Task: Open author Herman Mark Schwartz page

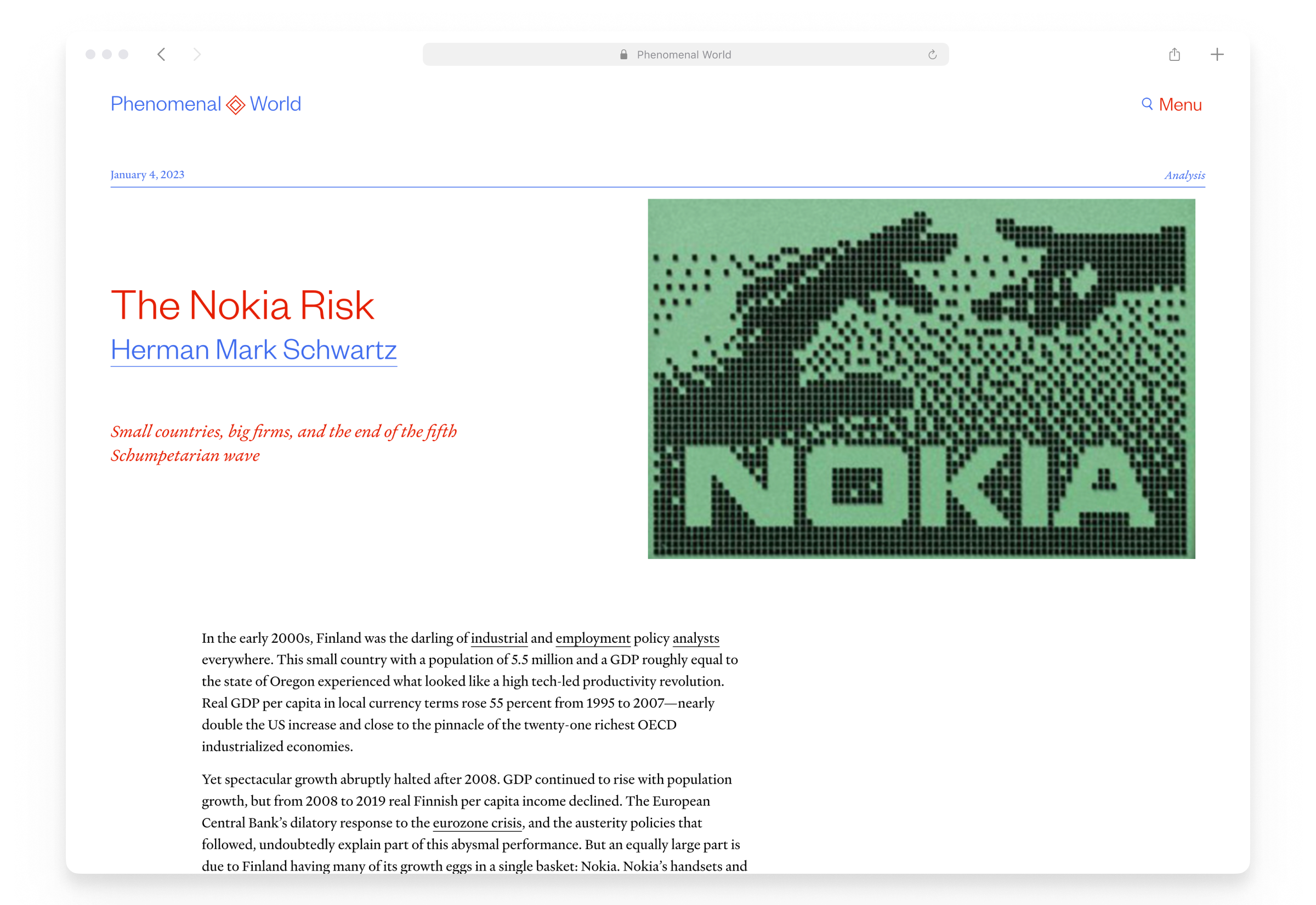Action: [x=253, y=350]
